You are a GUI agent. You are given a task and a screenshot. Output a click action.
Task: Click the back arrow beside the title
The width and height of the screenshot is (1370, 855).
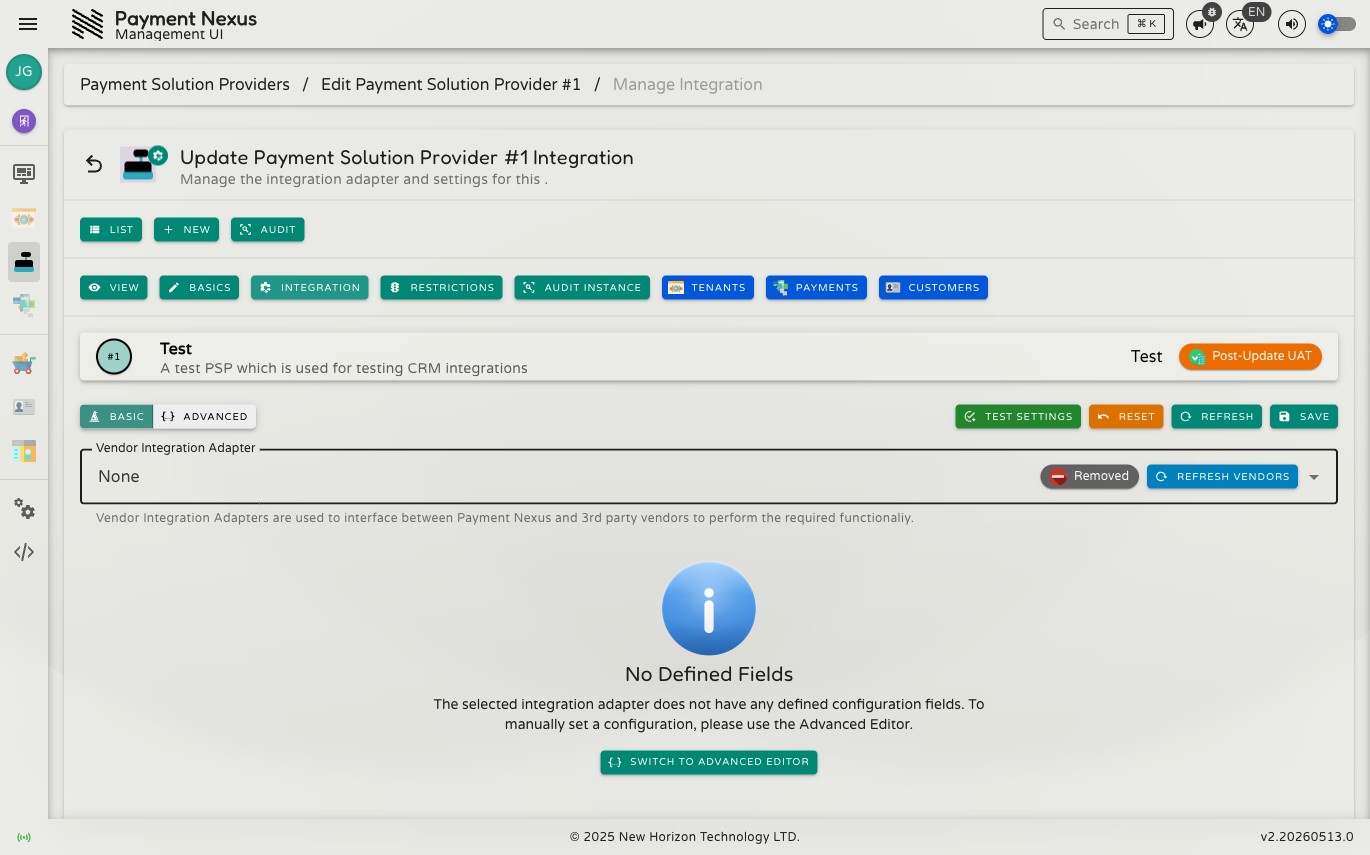pyautogui.click(x=94, y=164)
